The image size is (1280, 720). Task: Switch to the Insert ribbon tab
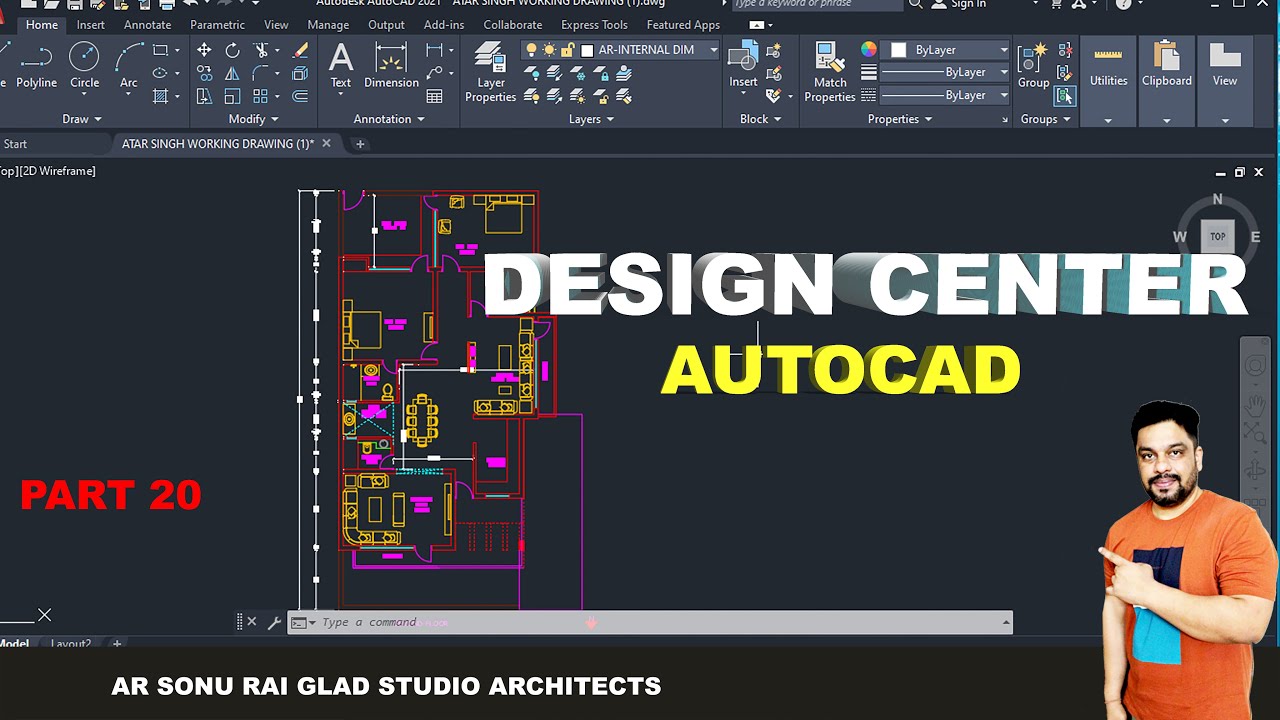[x=90, y=25]
